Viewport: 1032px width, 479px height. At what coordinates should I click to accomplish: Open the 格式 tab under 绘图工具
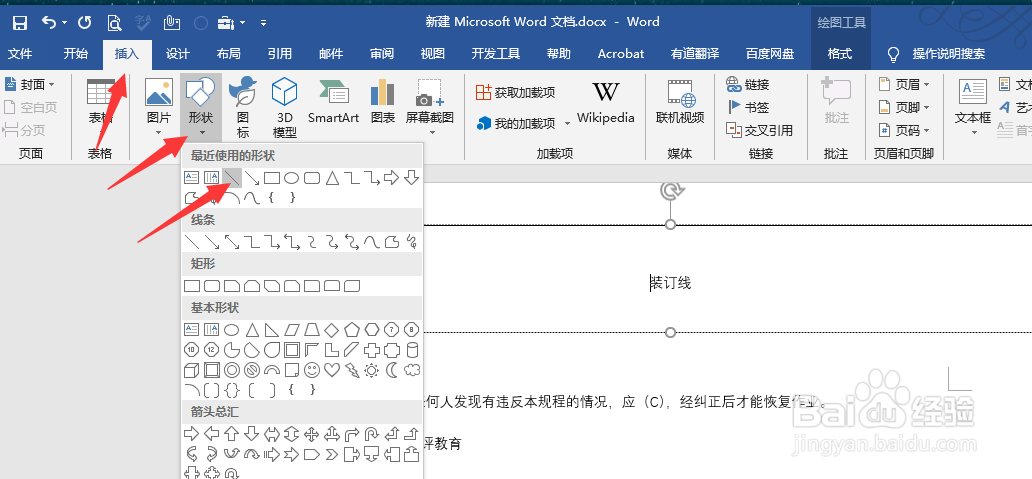(840, 54)
